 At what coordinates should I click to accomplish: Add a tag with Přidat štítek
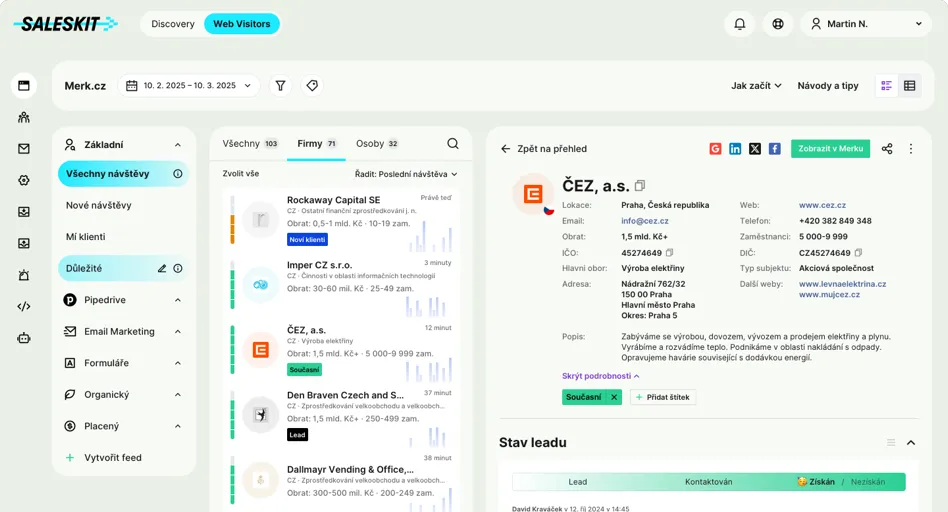point(663,397)
